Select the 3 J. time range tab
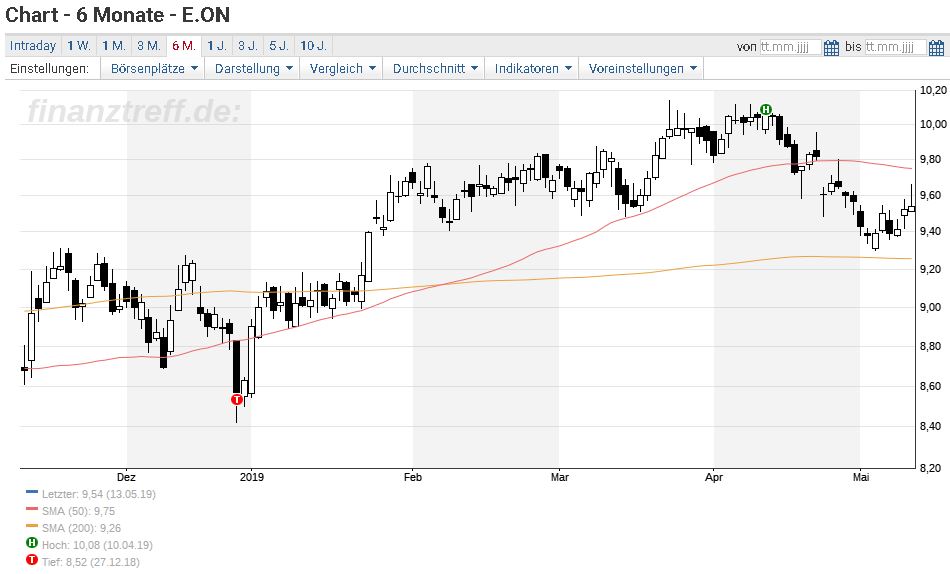 247,46
